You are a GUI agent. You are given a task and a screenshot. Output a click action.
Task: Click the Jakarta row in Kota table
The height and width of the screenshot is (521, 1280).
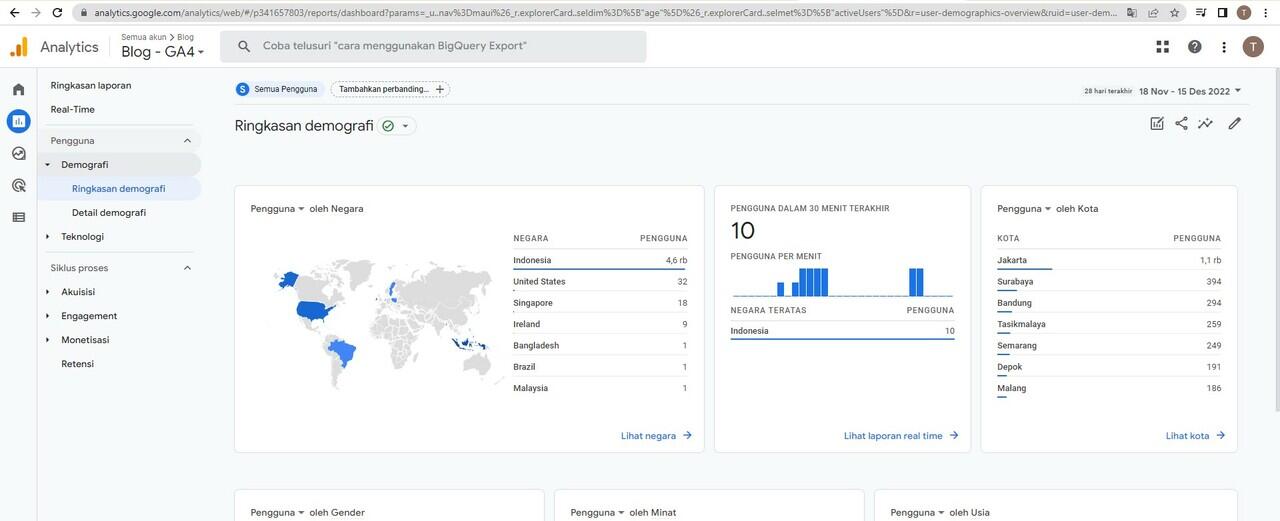[1109, 260]
